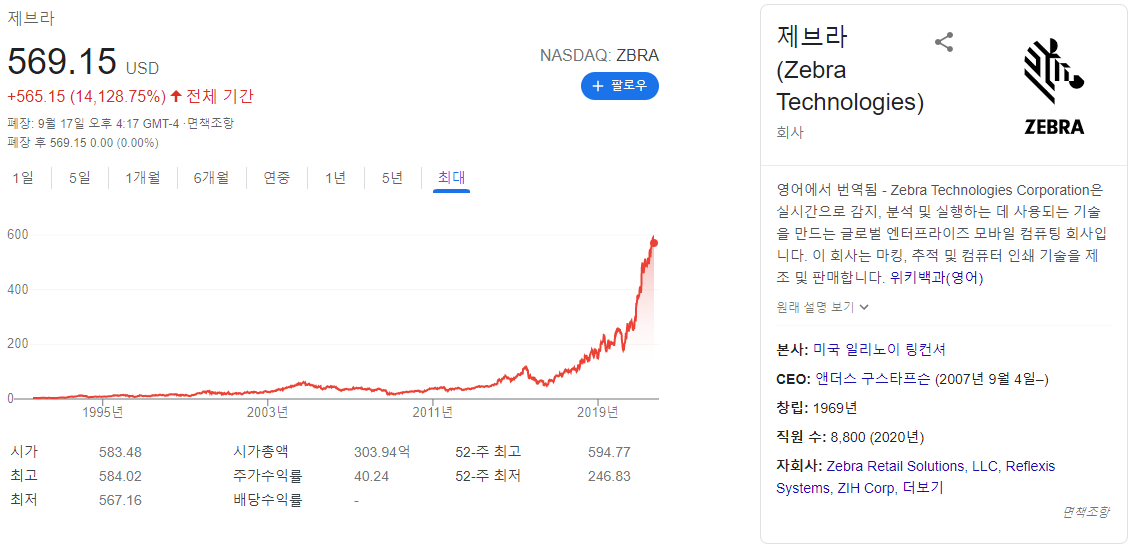Viewport: 1133px width, 548px height.
Task: Click the 2019년 label on the chart axis
Action: point(598,413)
